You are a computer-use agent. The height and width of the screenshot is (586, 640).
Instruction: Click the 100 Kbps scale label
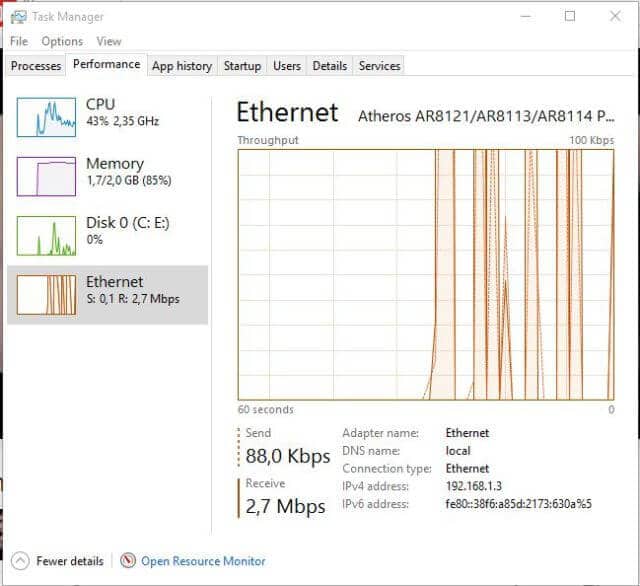591,140
